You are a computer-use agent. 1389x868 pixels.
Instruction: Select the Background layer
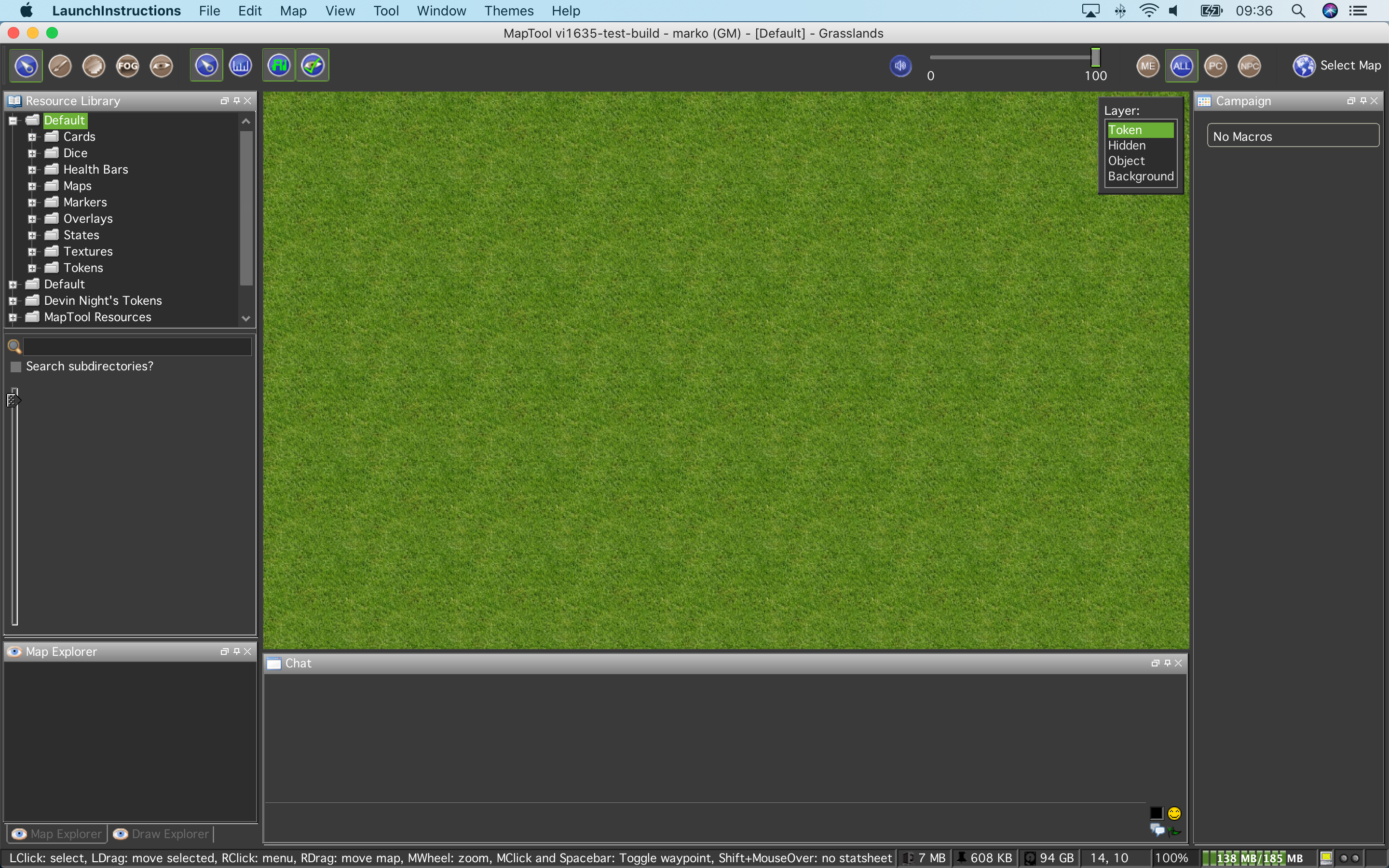1140,177
